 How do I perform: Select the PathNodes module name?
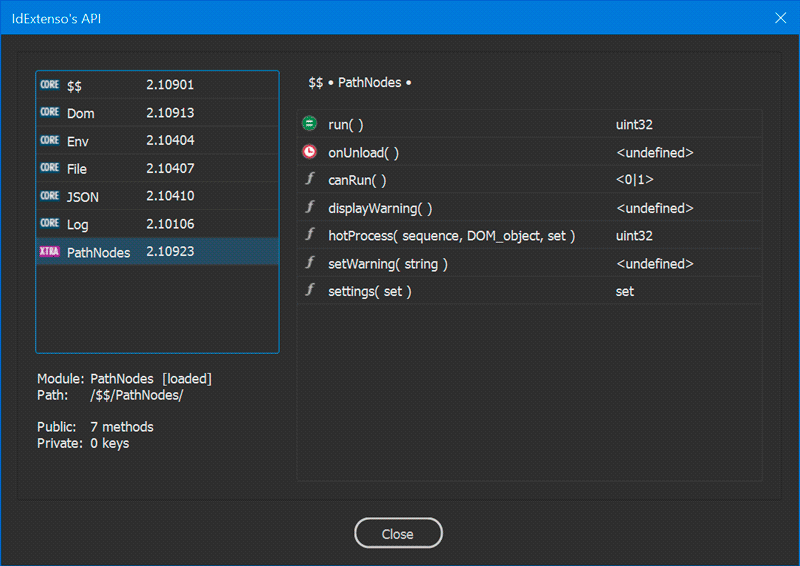coord(98,253)
